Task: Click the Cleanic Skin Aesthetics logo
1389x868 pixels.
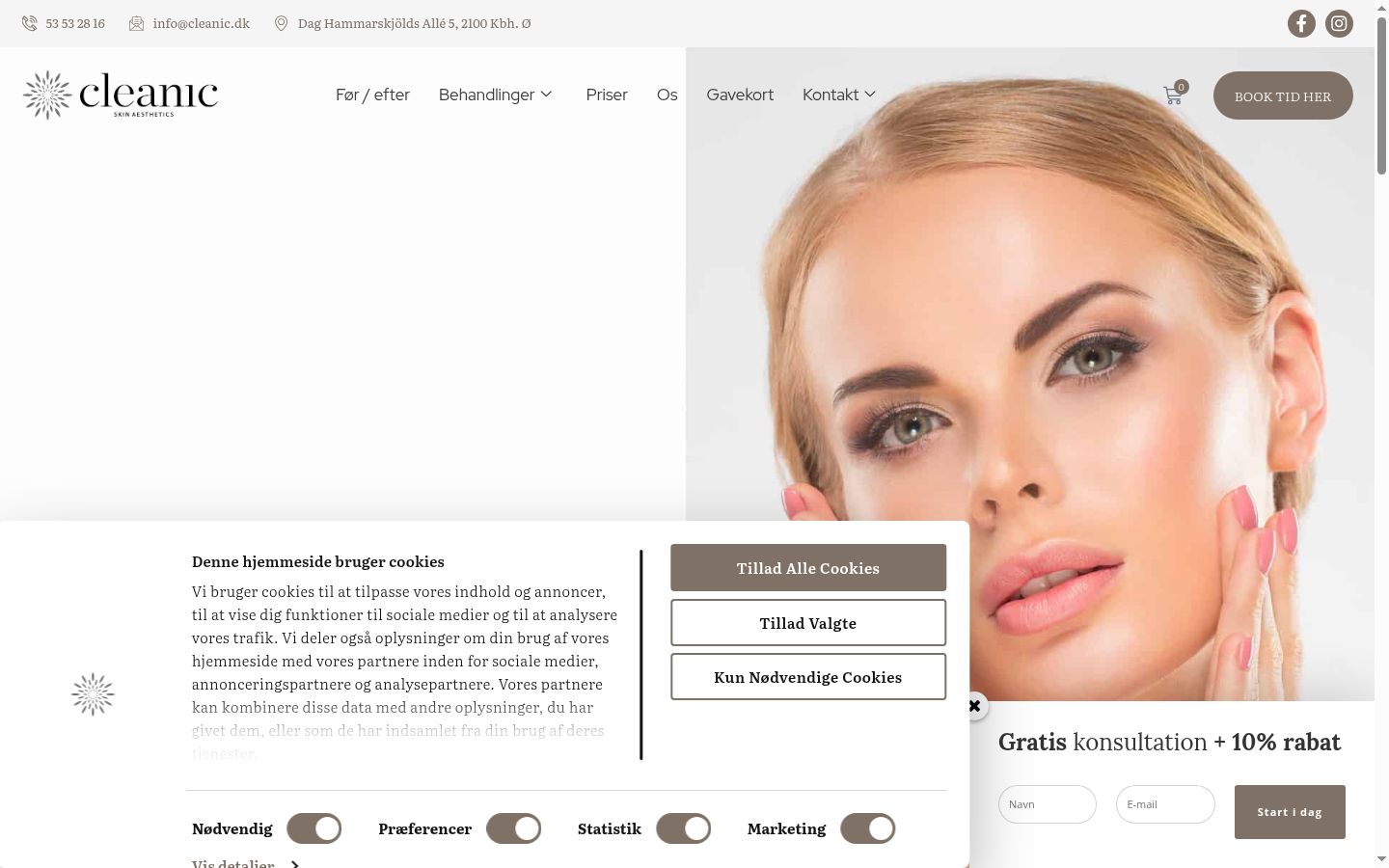Action: 121,95
